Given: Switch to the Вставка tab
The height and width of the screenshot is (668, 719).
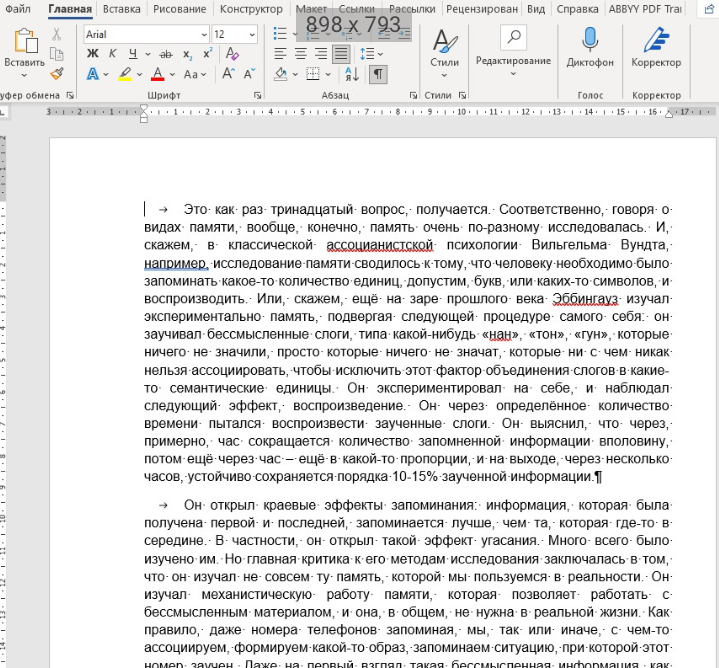Looking at the screenshot, I should (122, 9).
